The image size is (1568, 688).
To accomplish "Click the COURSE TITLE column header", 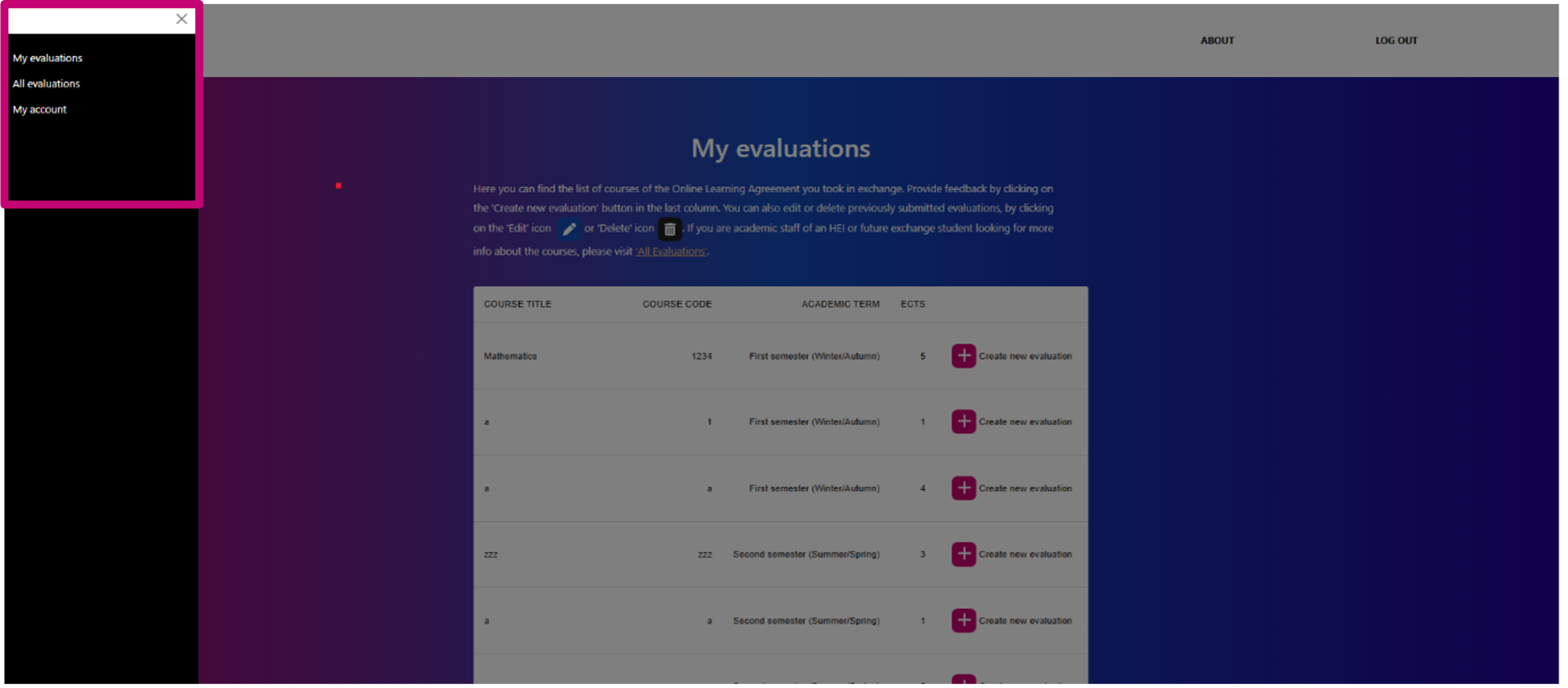I will pyautogui.click(x=518, y=304).
